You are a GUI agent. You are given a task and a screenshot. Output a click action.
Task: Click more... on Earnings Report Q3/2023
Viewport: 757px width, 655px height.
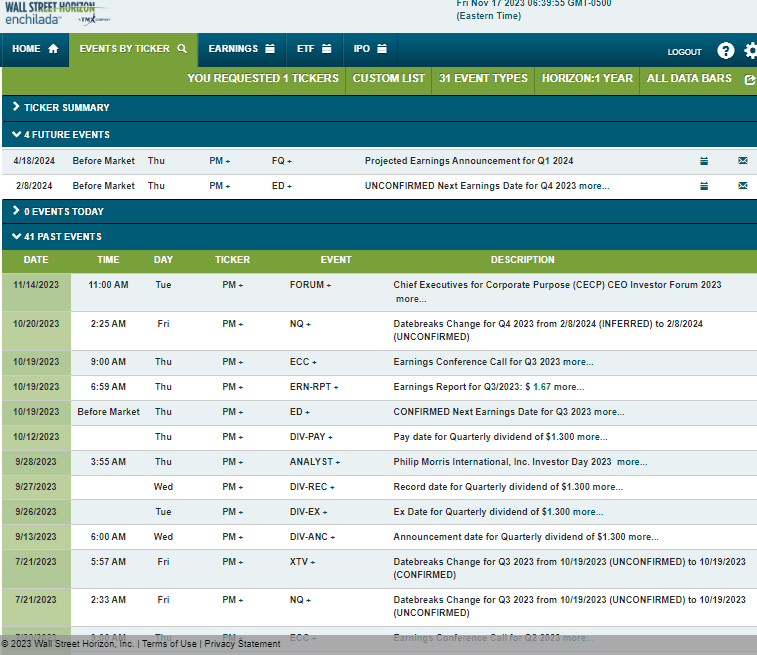pyautogui.click(x=569, y=387)
